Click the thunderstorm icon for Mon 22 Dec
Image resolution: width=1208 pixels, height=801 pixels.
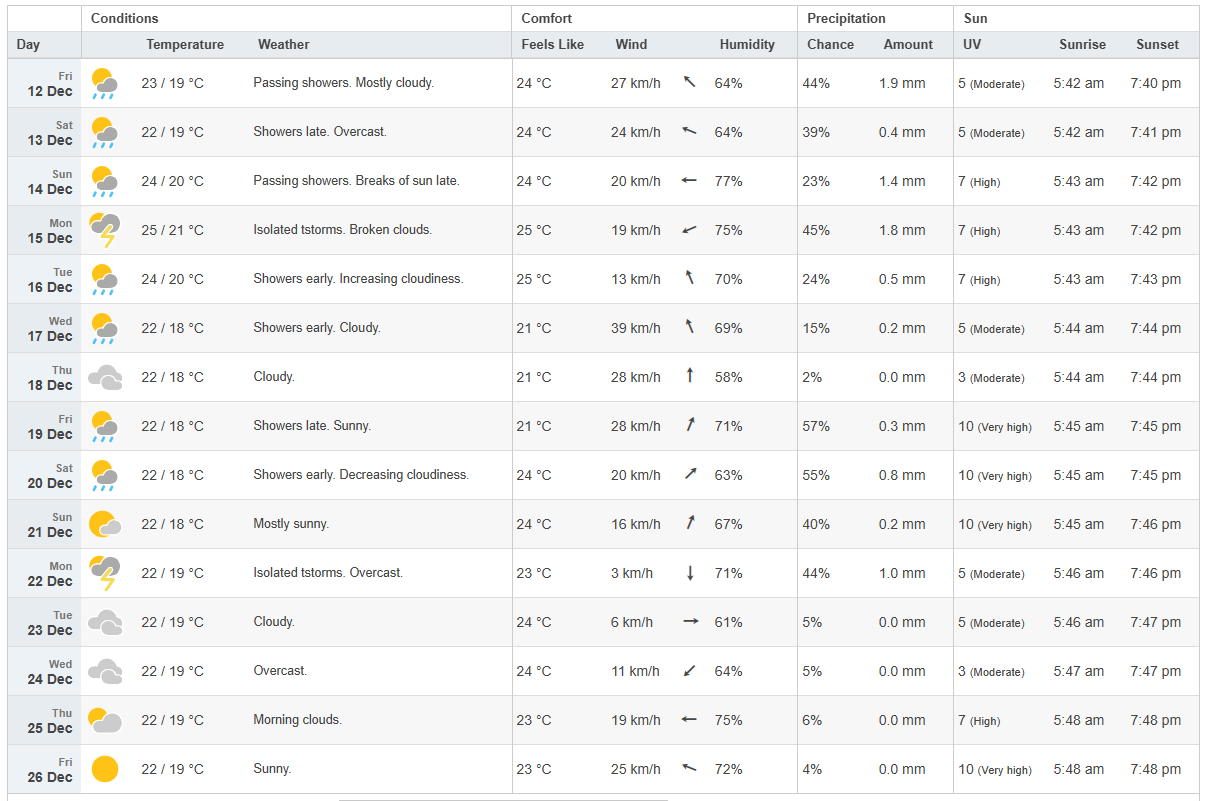tap(104, 573)
